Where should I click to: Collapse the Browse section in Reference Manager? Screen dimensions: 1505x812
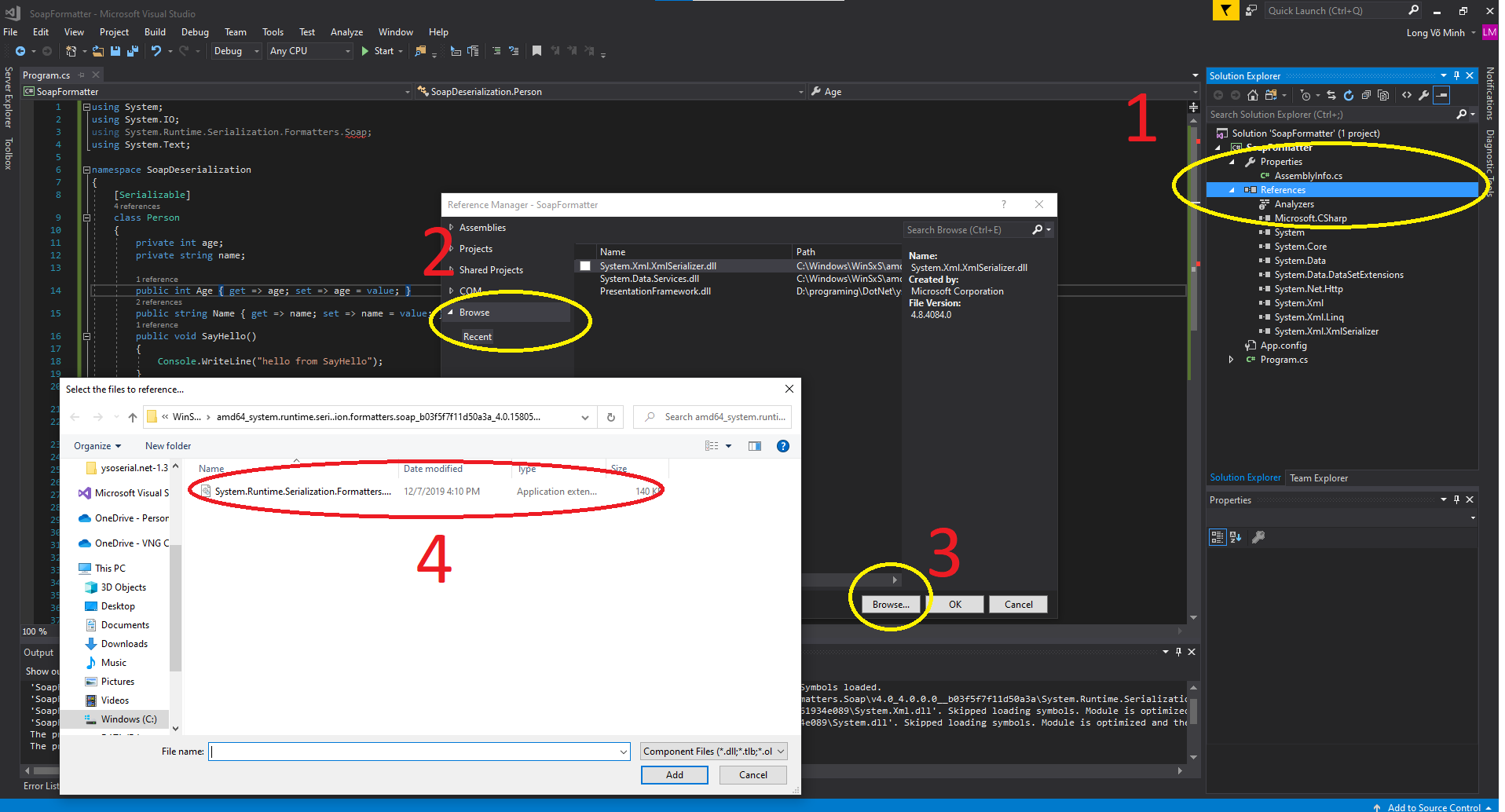451,313
